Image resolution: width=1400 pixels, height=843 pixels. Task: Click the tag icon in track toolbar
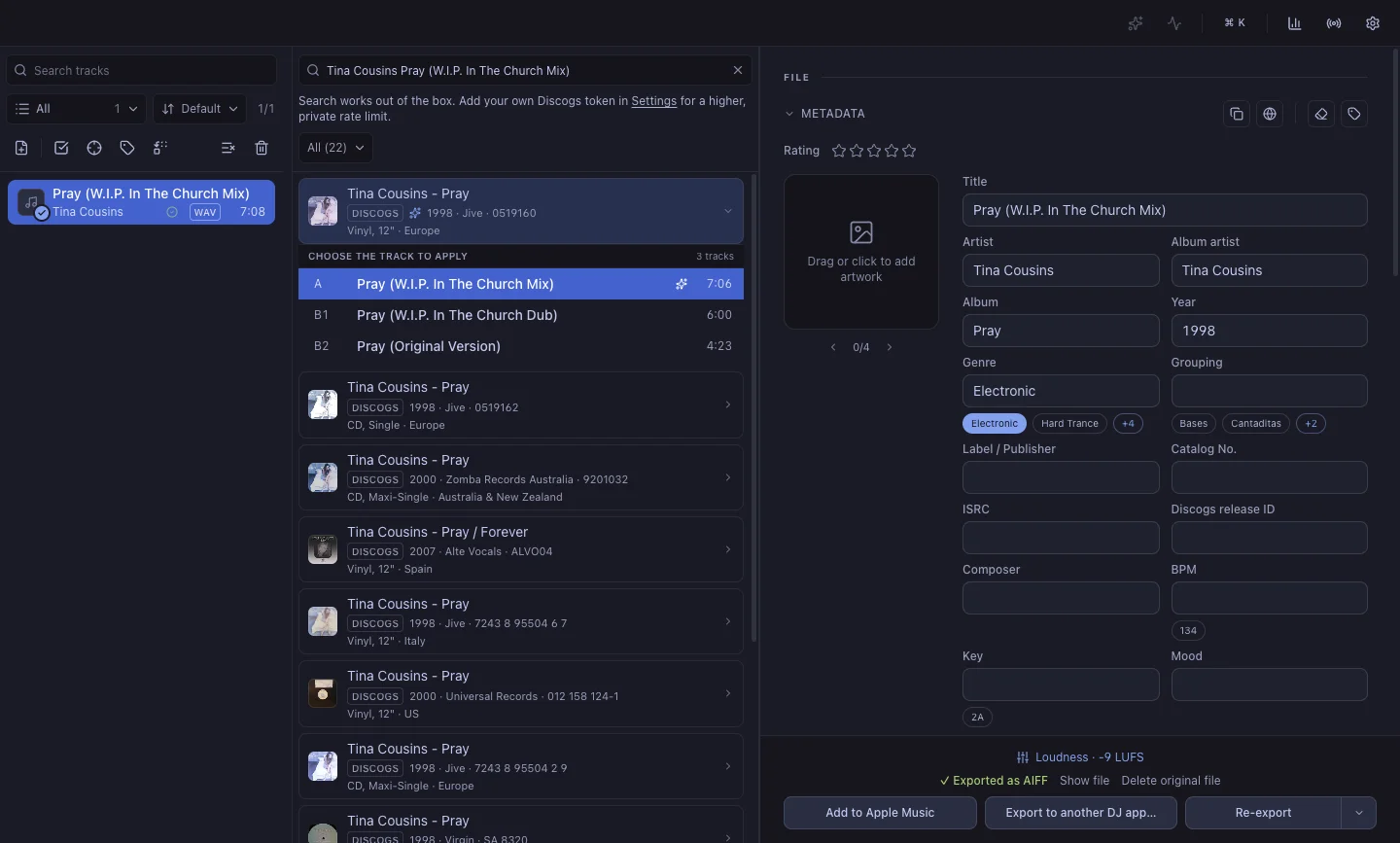pyautogui.click(x=127, y=148)
